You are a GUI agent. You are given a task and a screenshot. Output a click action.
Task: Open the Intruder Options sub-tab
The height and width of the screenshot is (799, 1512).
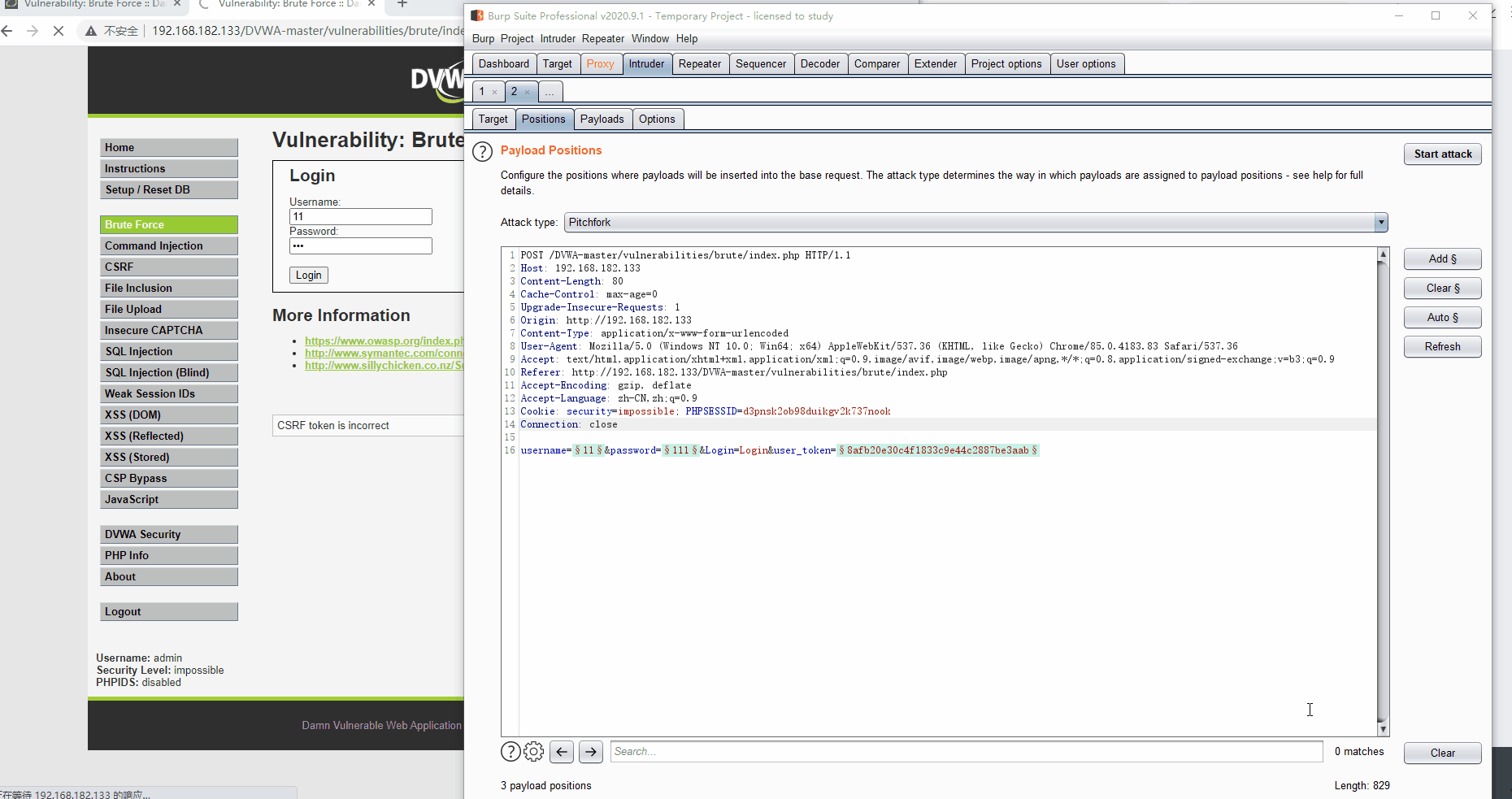coord(657,119)
